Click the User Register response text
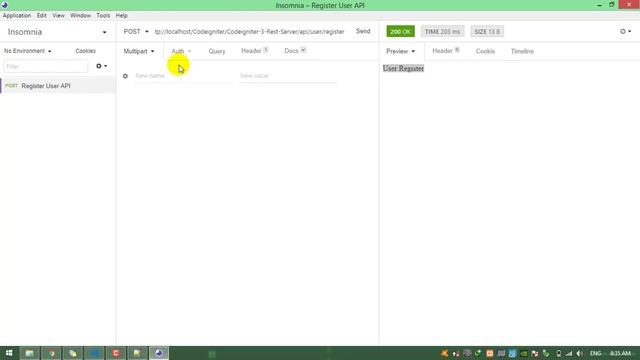Viewport: 640px width, 360px height. point(403,68)
